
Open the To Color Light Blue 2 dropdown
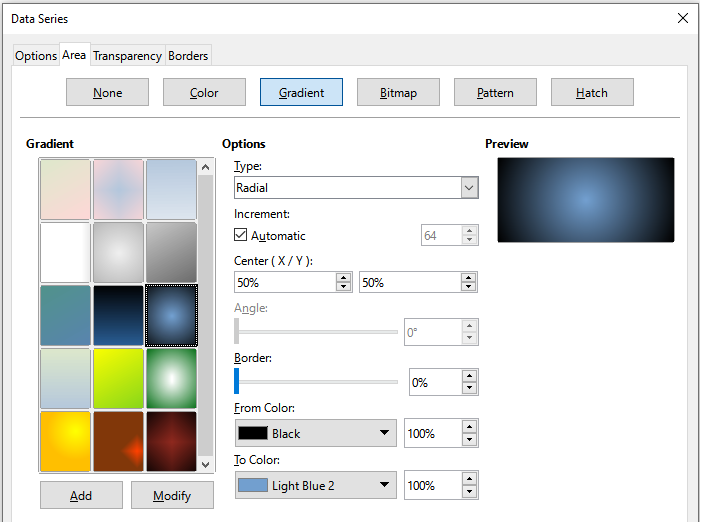316,485
